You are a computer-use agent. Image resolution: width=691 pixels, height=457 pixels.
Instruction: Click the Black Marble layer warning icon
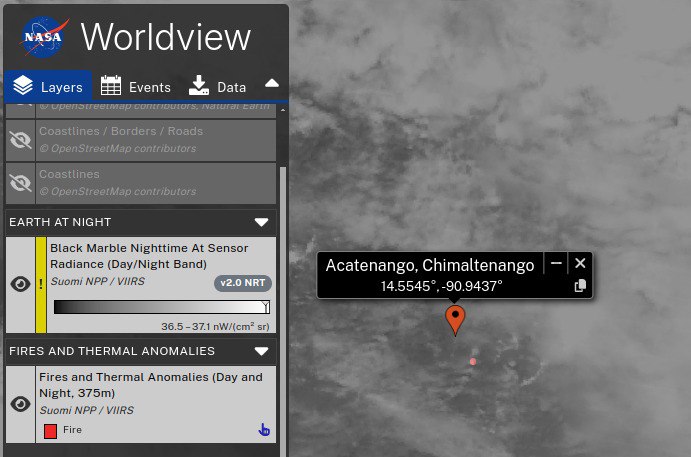point(41,284)
